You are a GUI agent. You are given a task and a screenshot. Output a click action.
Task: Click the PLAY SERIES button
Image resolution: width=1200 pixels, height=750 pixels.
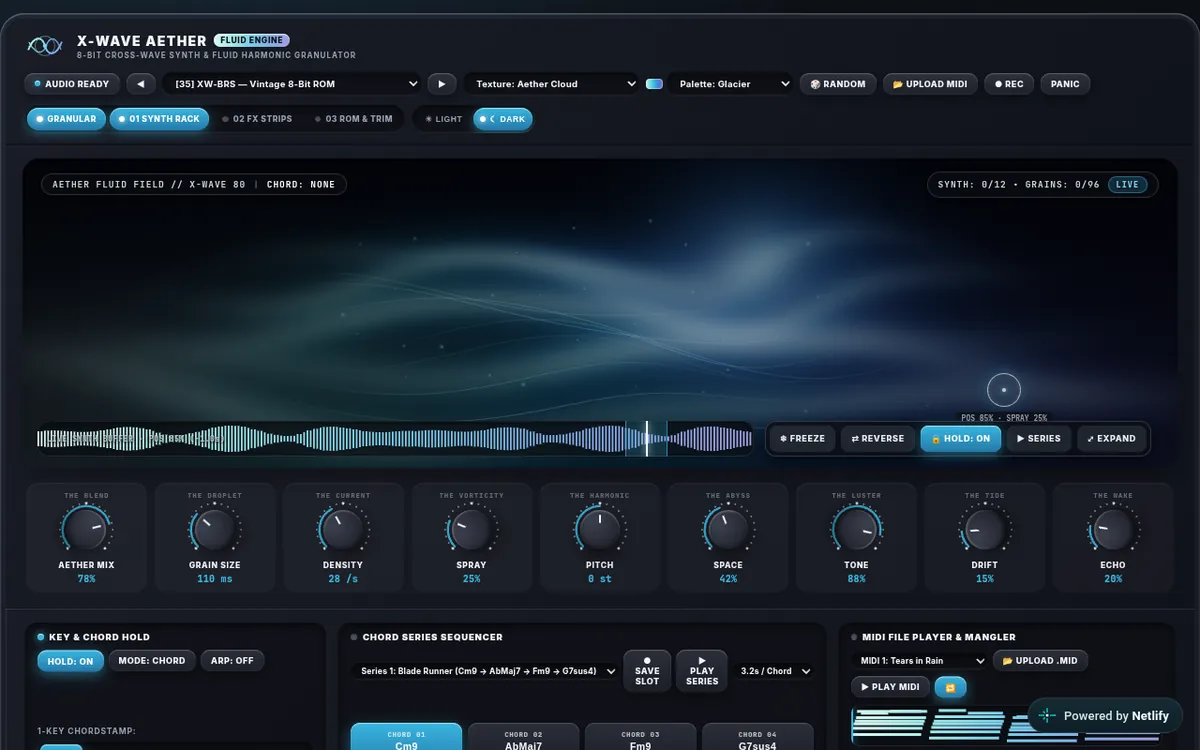tap(702, 671)
